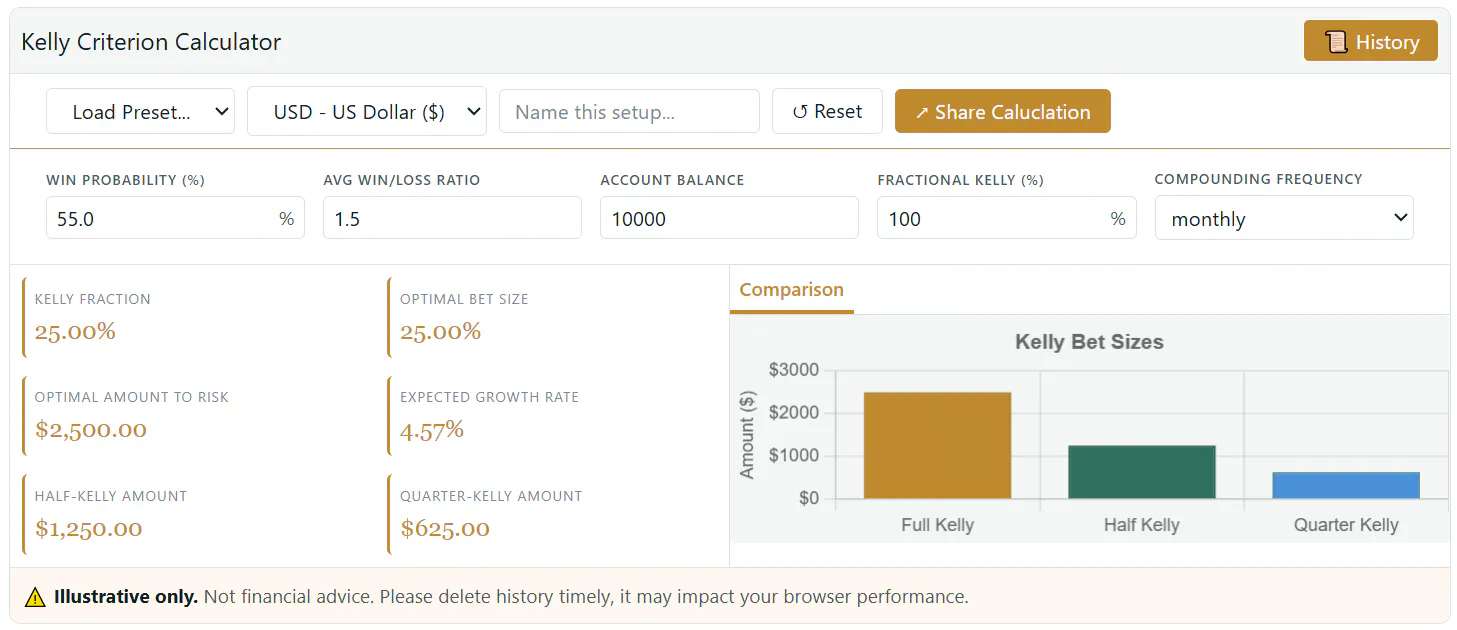Click the Kelly Bet Sizes chart title
Viewport: 1457px width, 630px height.
1089,342
